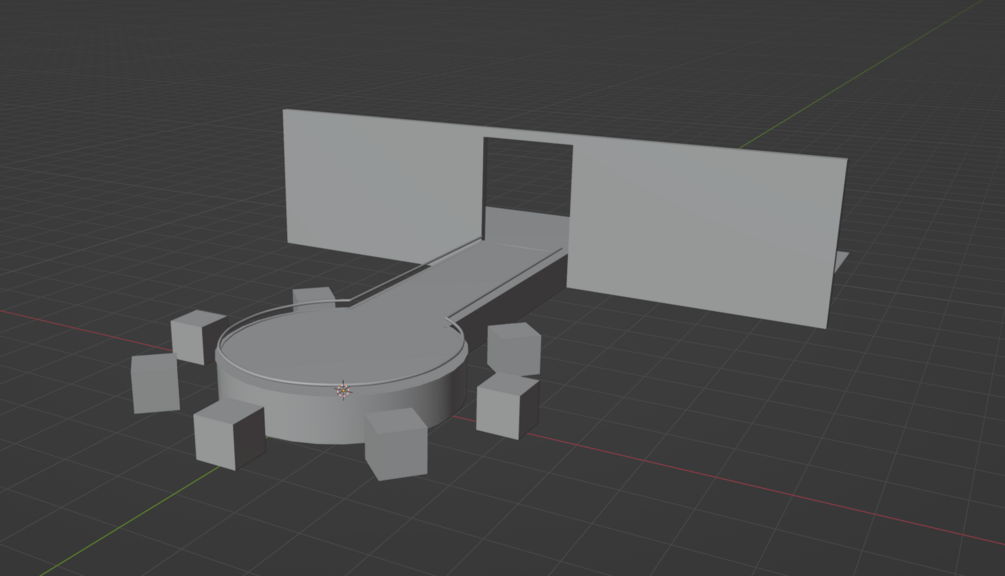Select the circular platform's top surface
1005x576 pixels.
pos(340,345)
